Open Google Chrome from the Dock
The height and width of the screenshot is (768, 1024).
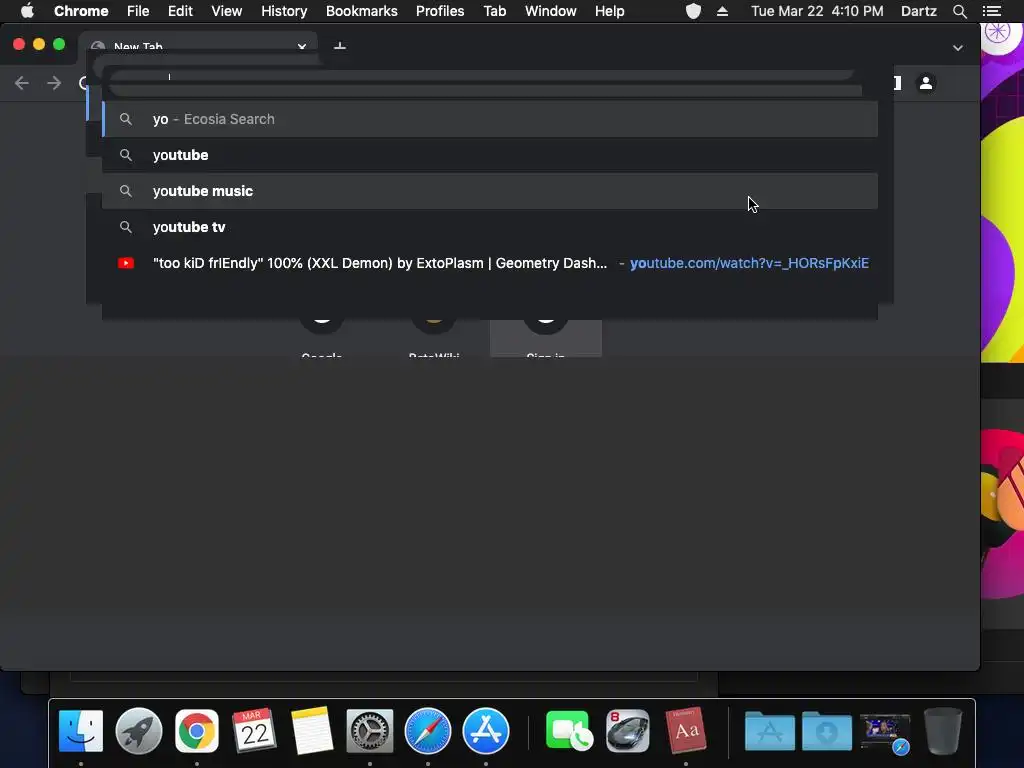(x=197, y=731)
